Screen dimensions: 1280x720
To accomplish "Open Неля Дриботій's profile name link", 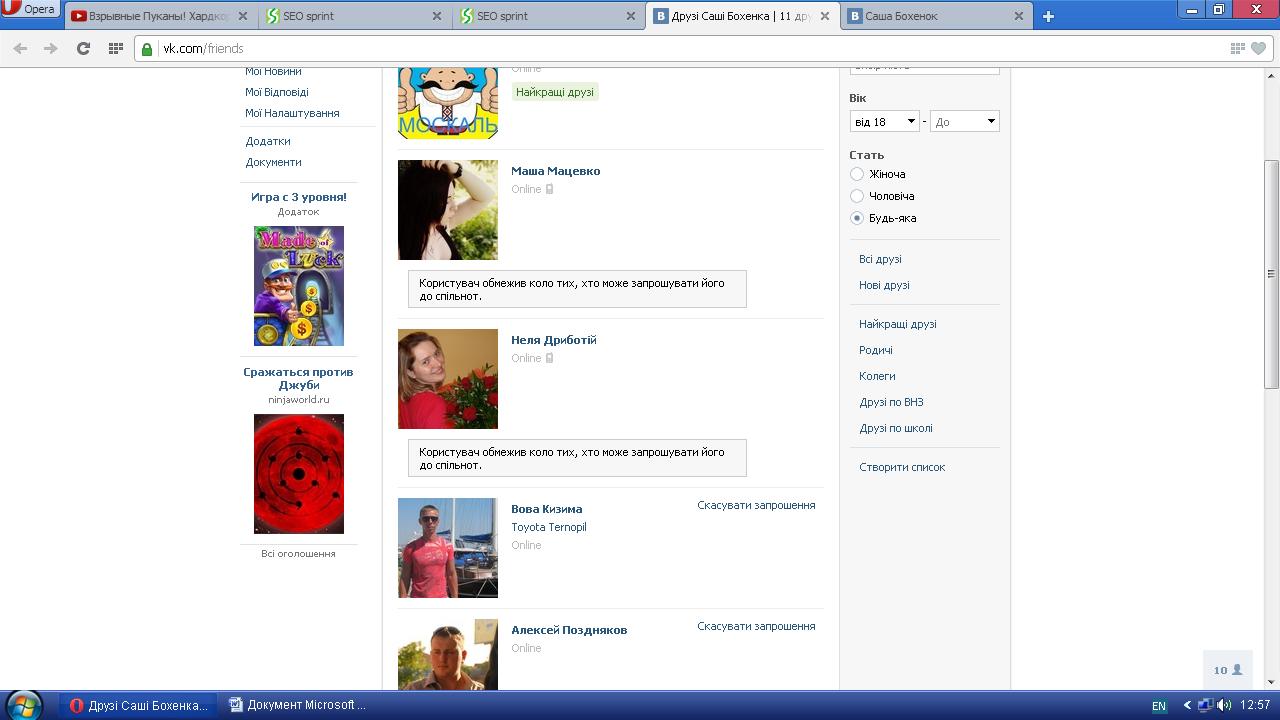I will [x=553, y=340].
